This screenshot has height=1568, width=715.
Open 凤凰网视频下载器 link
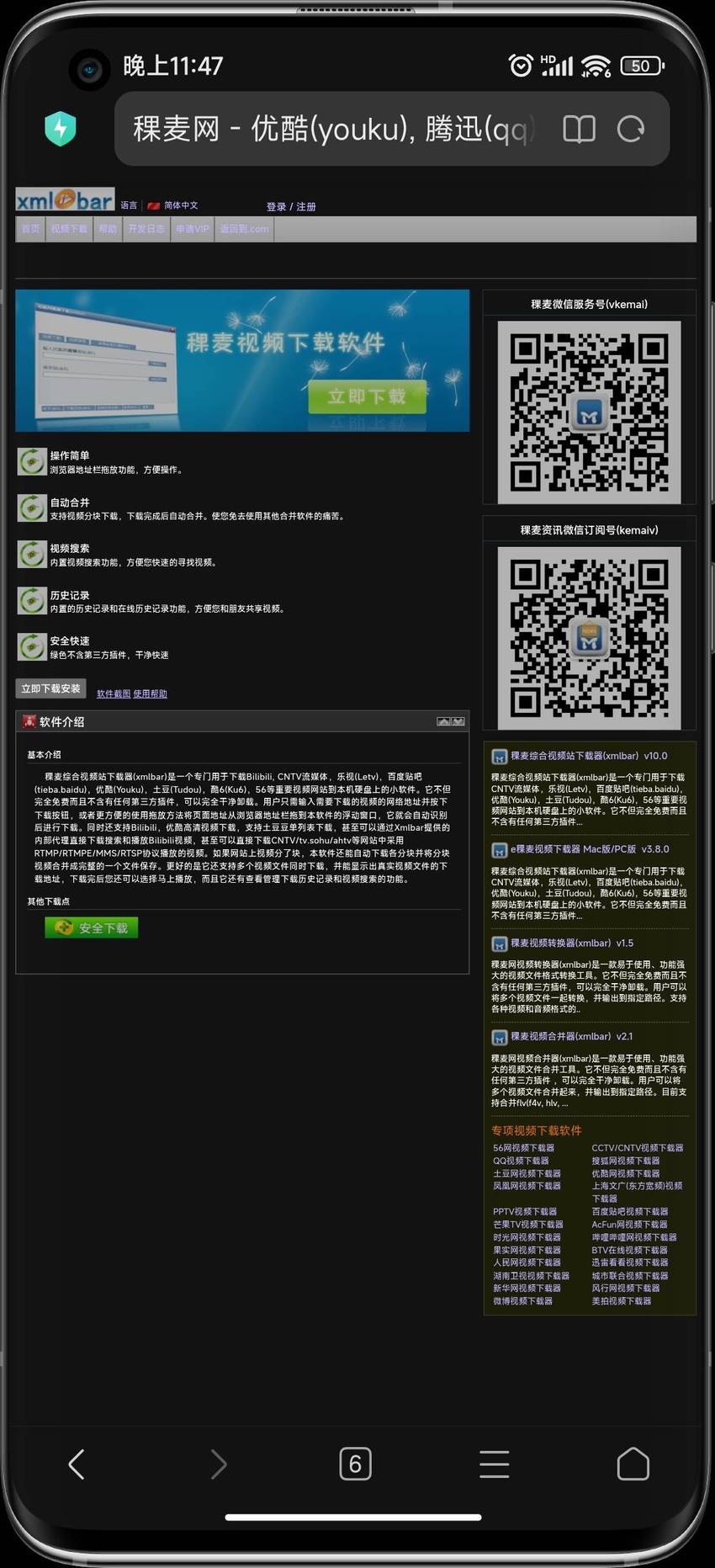527,1186
